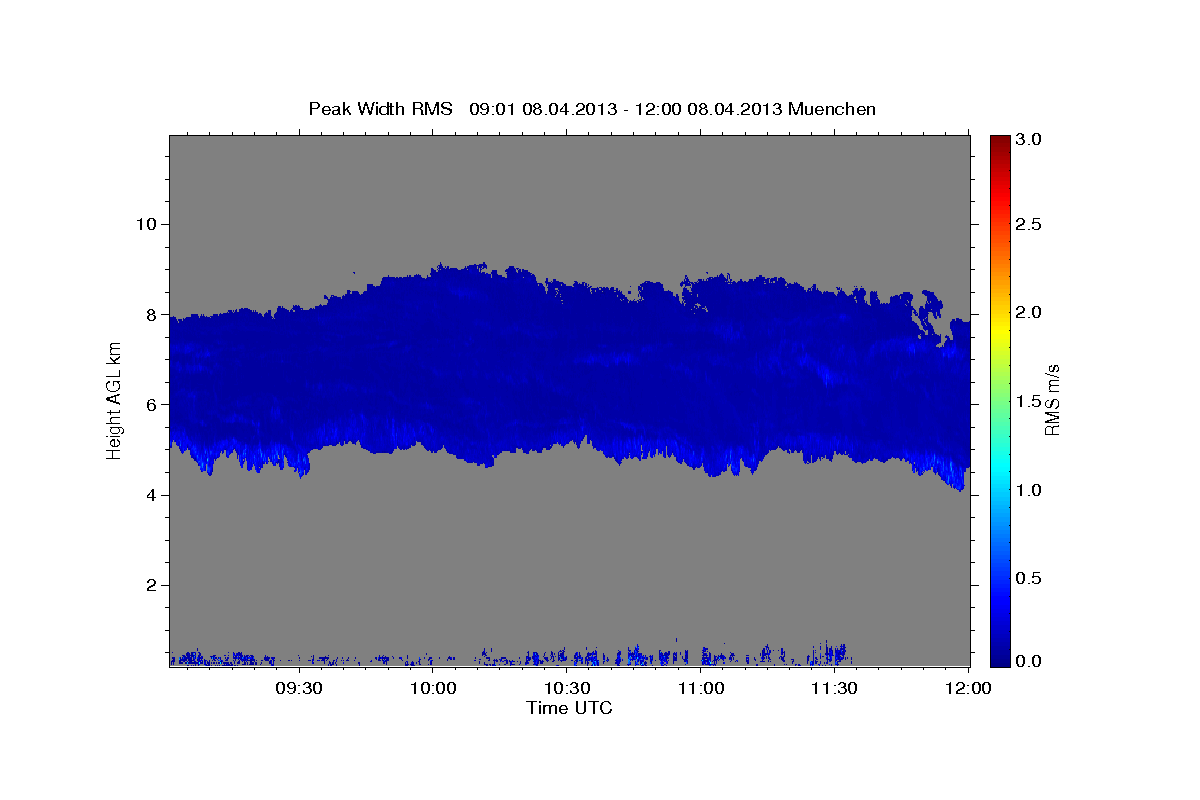
Task: Click the colorbar value 0.5
Action: click(1029, 578)
